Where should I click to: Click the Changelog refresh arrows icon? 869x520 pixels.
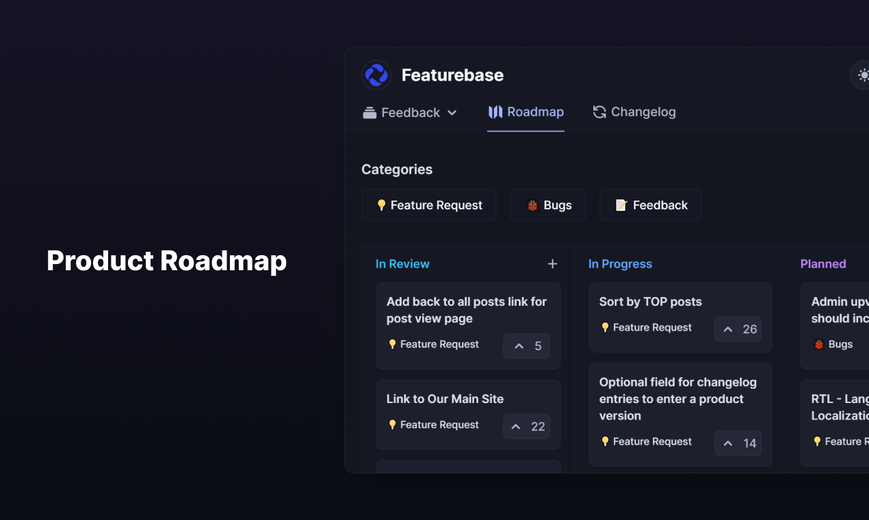point(599,112)
